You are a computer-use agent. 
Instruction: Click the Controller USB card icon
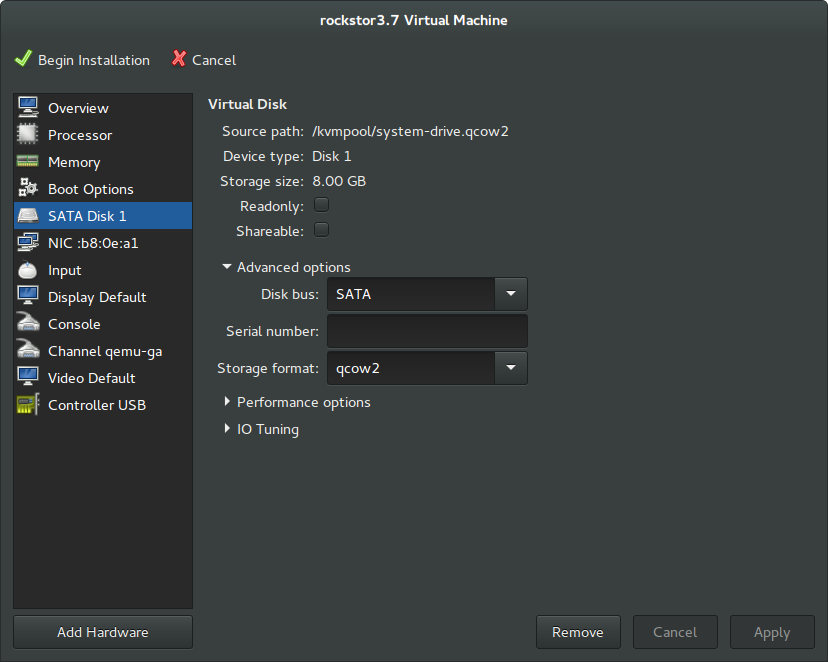point(28,404)
